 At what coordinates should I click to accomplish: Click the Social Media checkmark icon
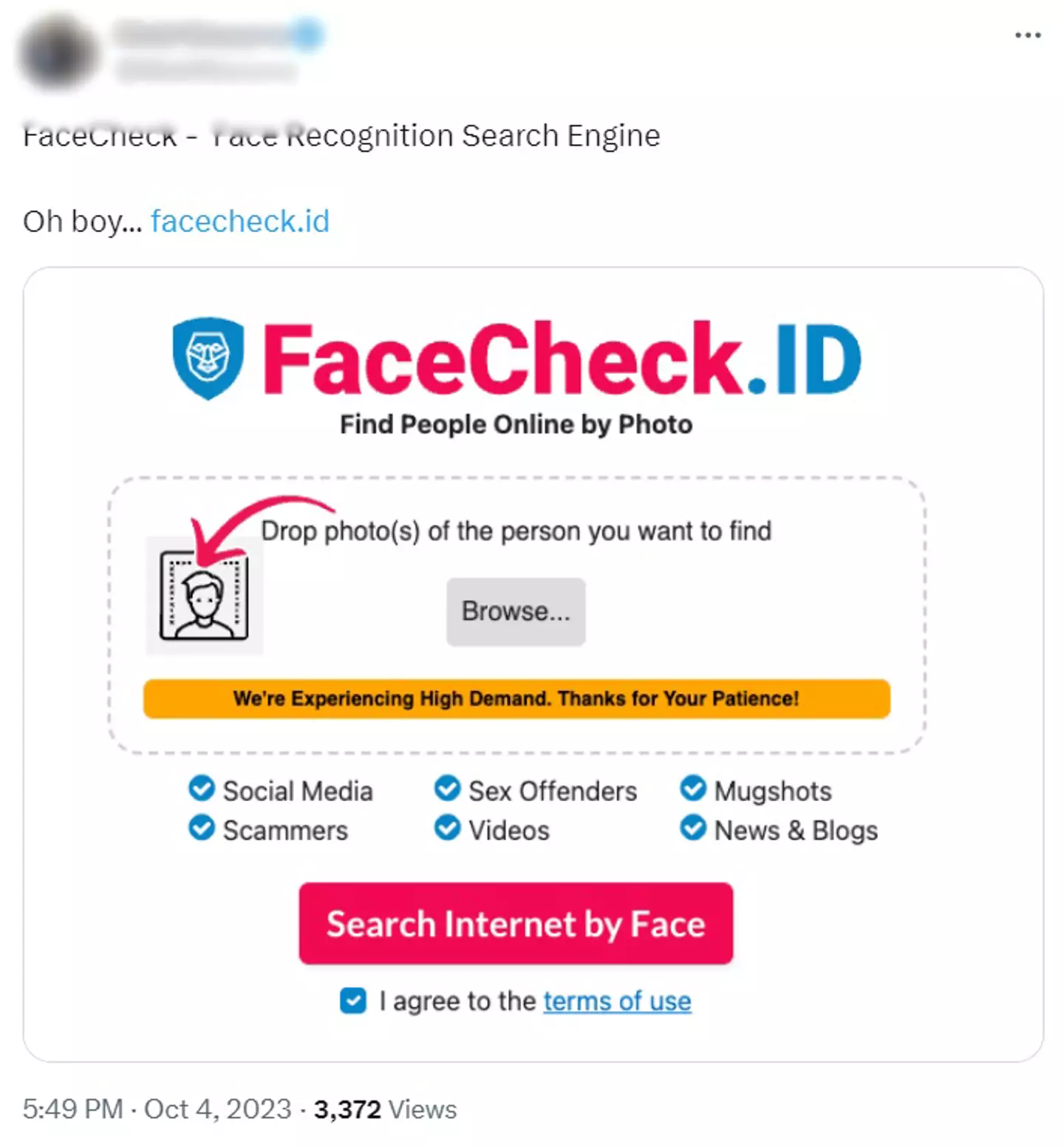(x=201, y=789)
